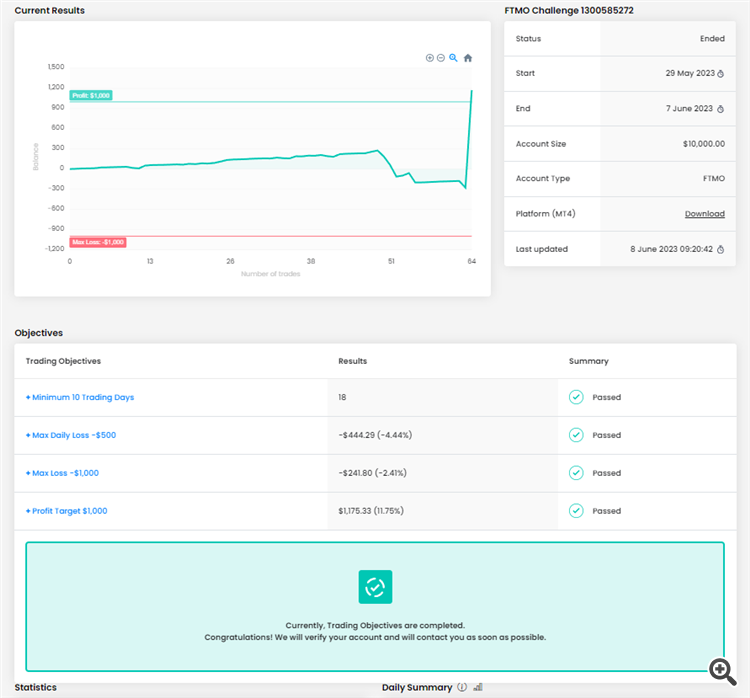Click the Last updated label
Viewport: 750px width, 698px height.
point(541,249)
